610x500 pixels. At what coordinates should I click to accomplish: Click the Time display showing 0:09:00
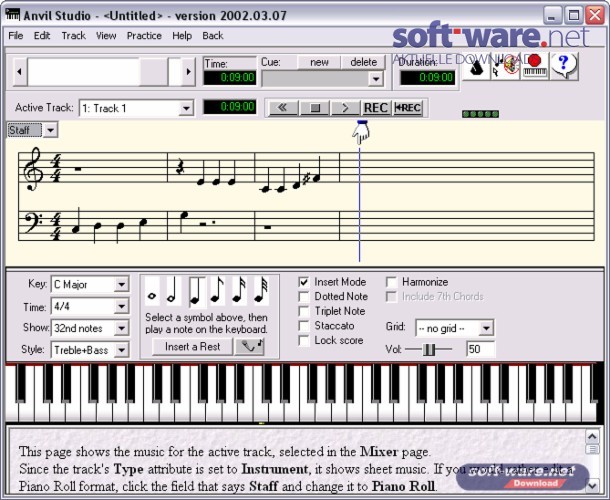[230, 77]
